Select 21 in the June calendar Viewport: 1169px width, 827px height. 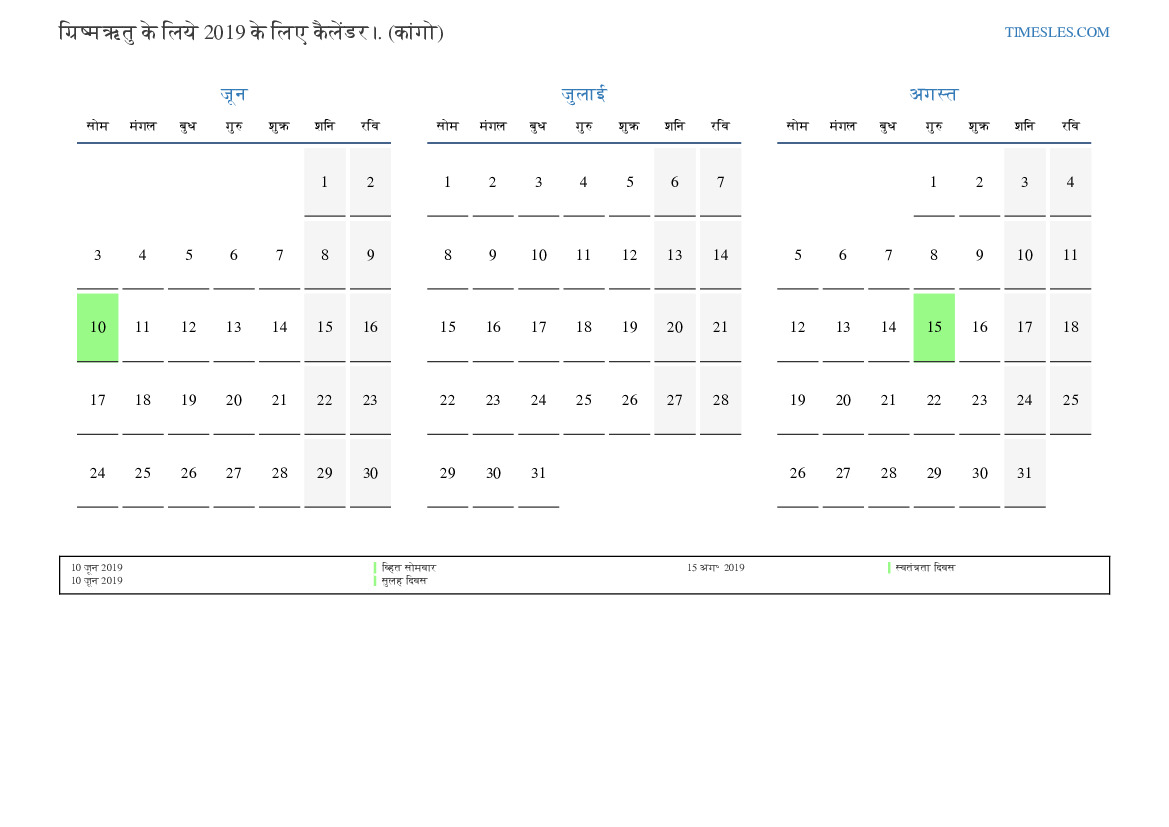(279, 400)
